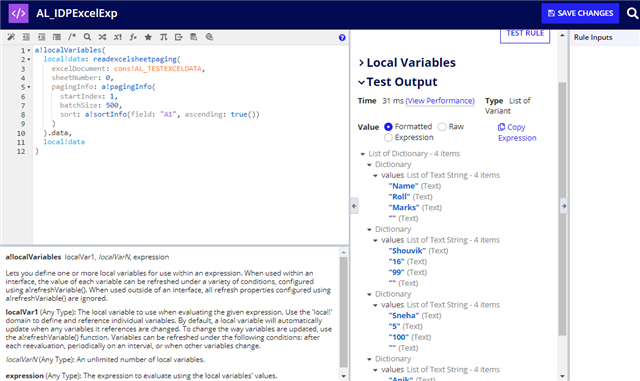Select the Expression value radio button
This screenshot has width=640, height=381.
point(388,138)
